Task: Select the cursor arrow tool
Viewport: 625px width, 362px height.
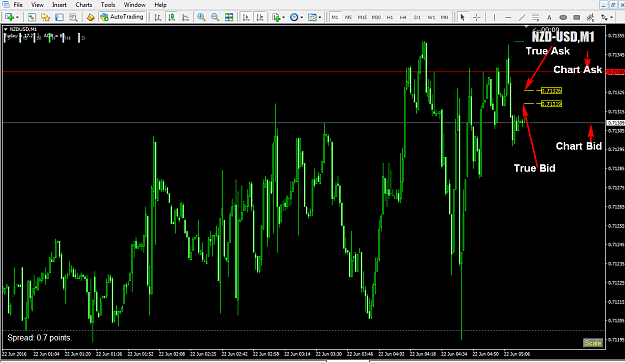Action: [462, 17]
